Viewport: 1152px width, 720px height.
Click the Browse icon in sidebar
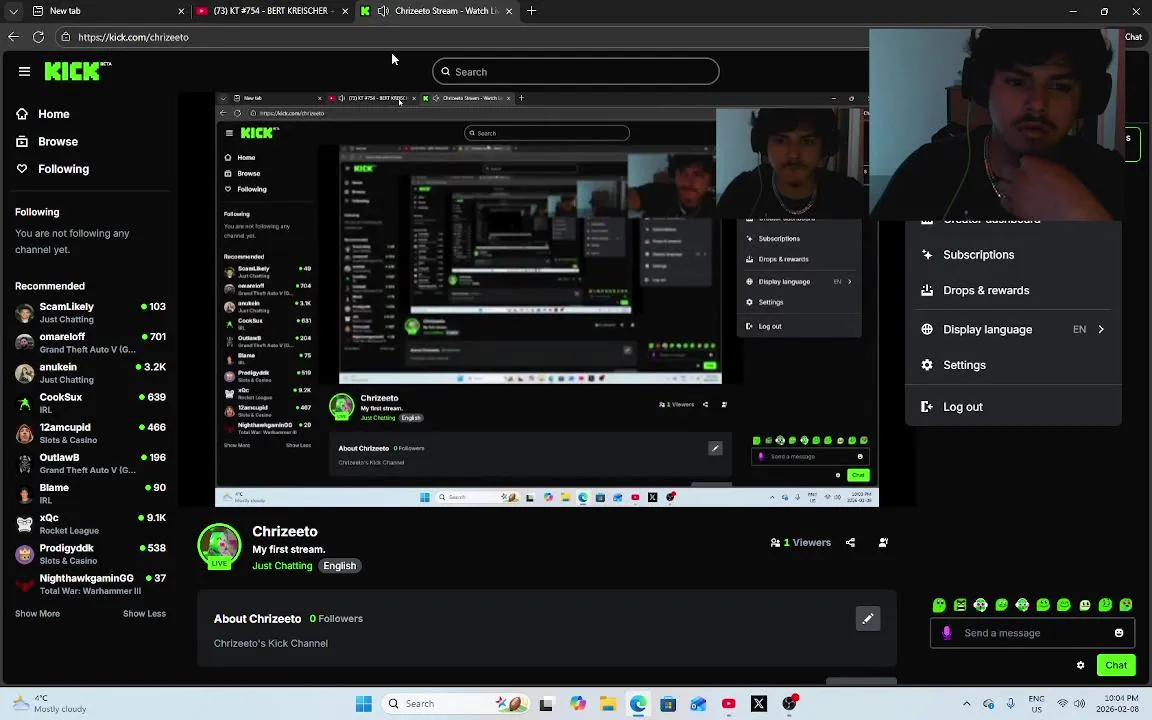pyautogui.click(x=22, y=141)
